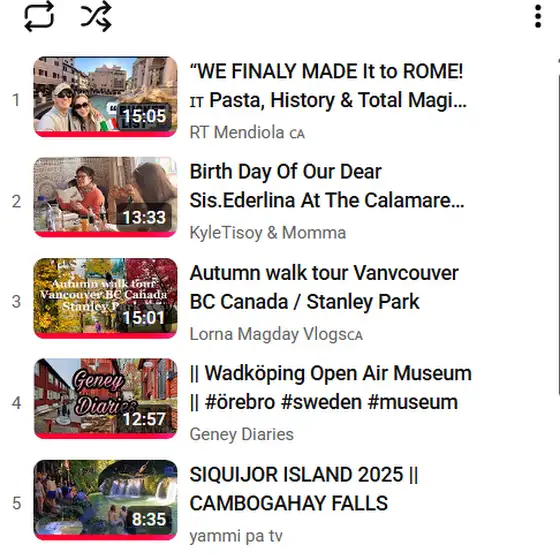Select the Geney Diaries Wadköping thumbnail

coord(105,399)
